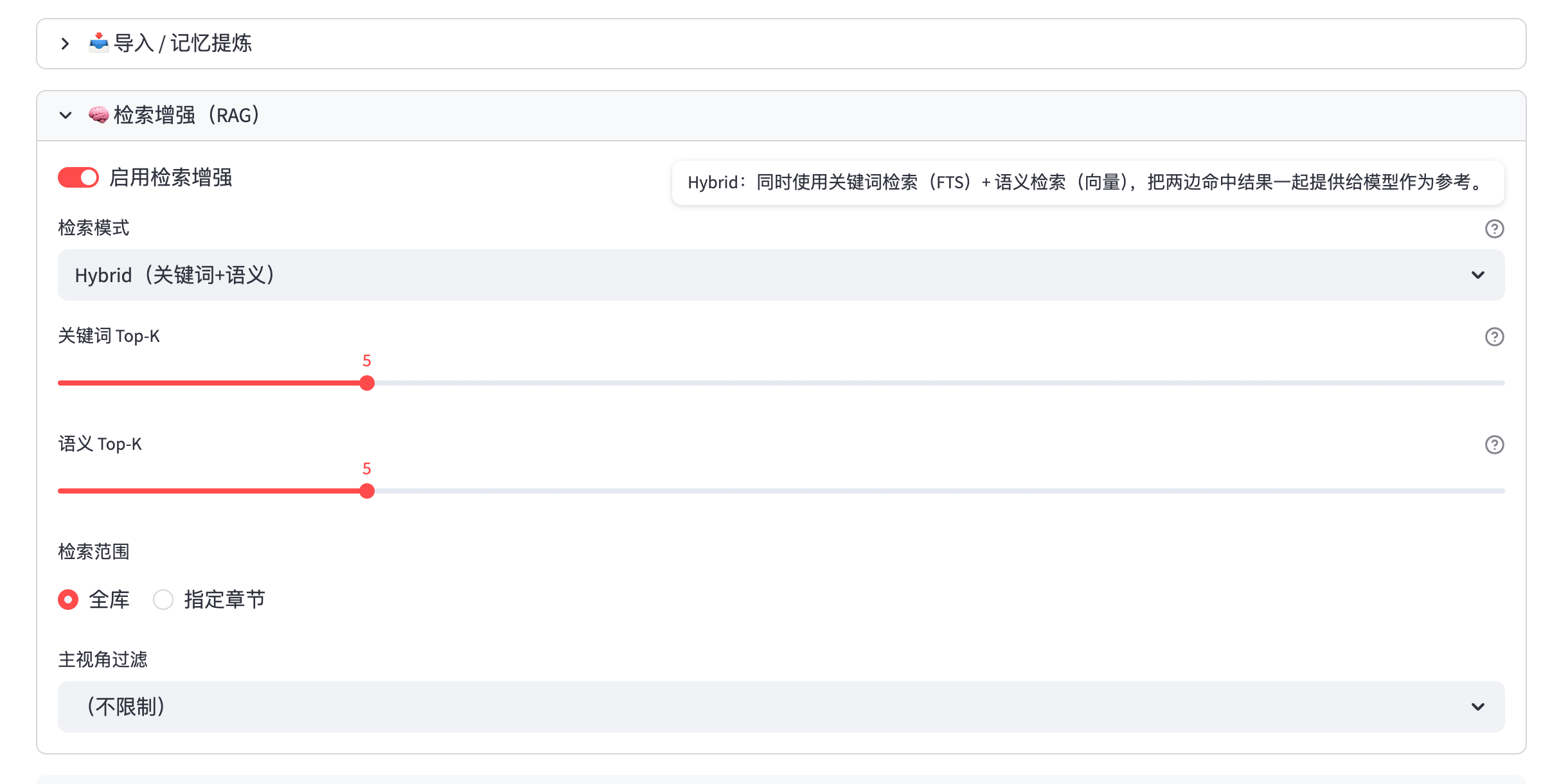Click the inbox emoji next to 导入

pos(98,42)
